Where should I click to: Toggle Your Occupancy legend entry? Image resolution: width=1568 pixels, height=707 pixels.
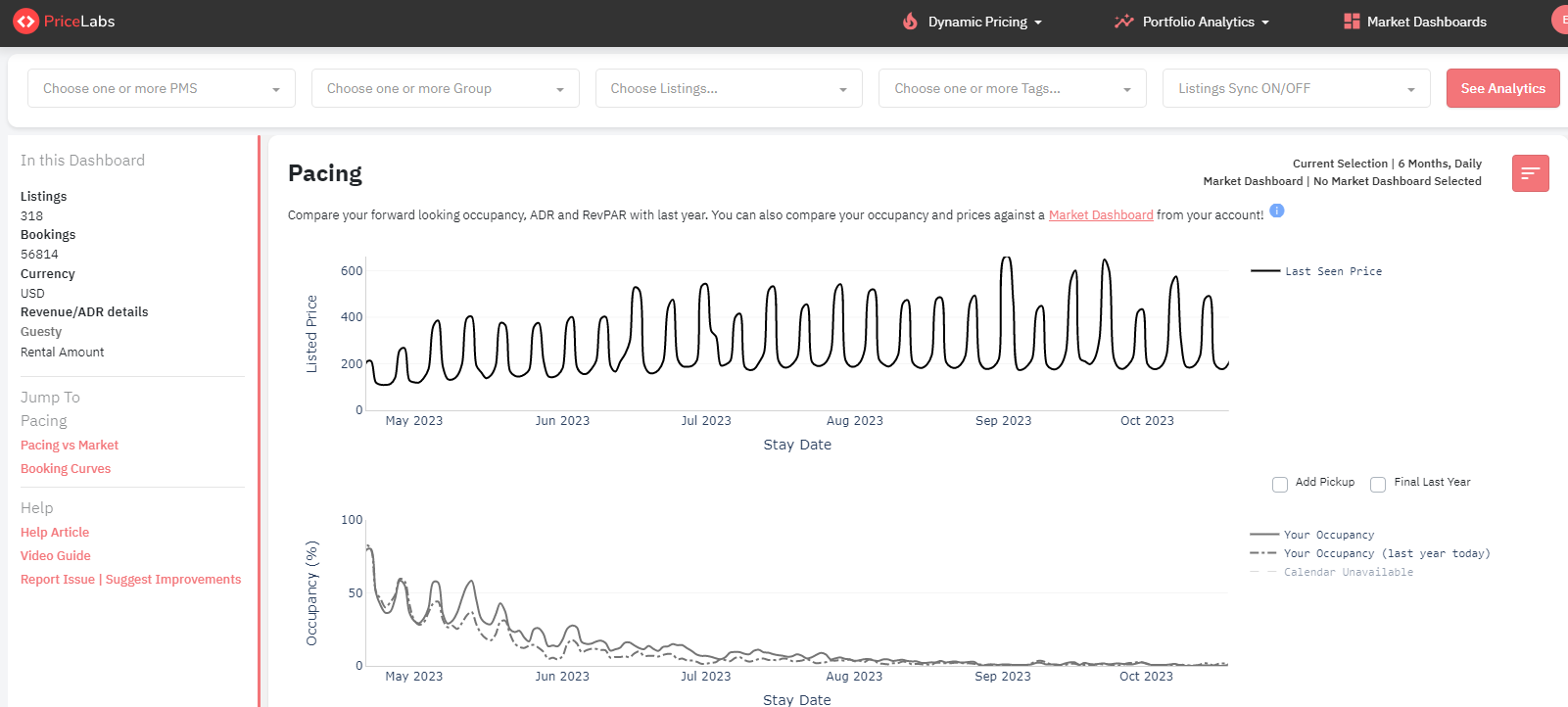pos(1312,535)
